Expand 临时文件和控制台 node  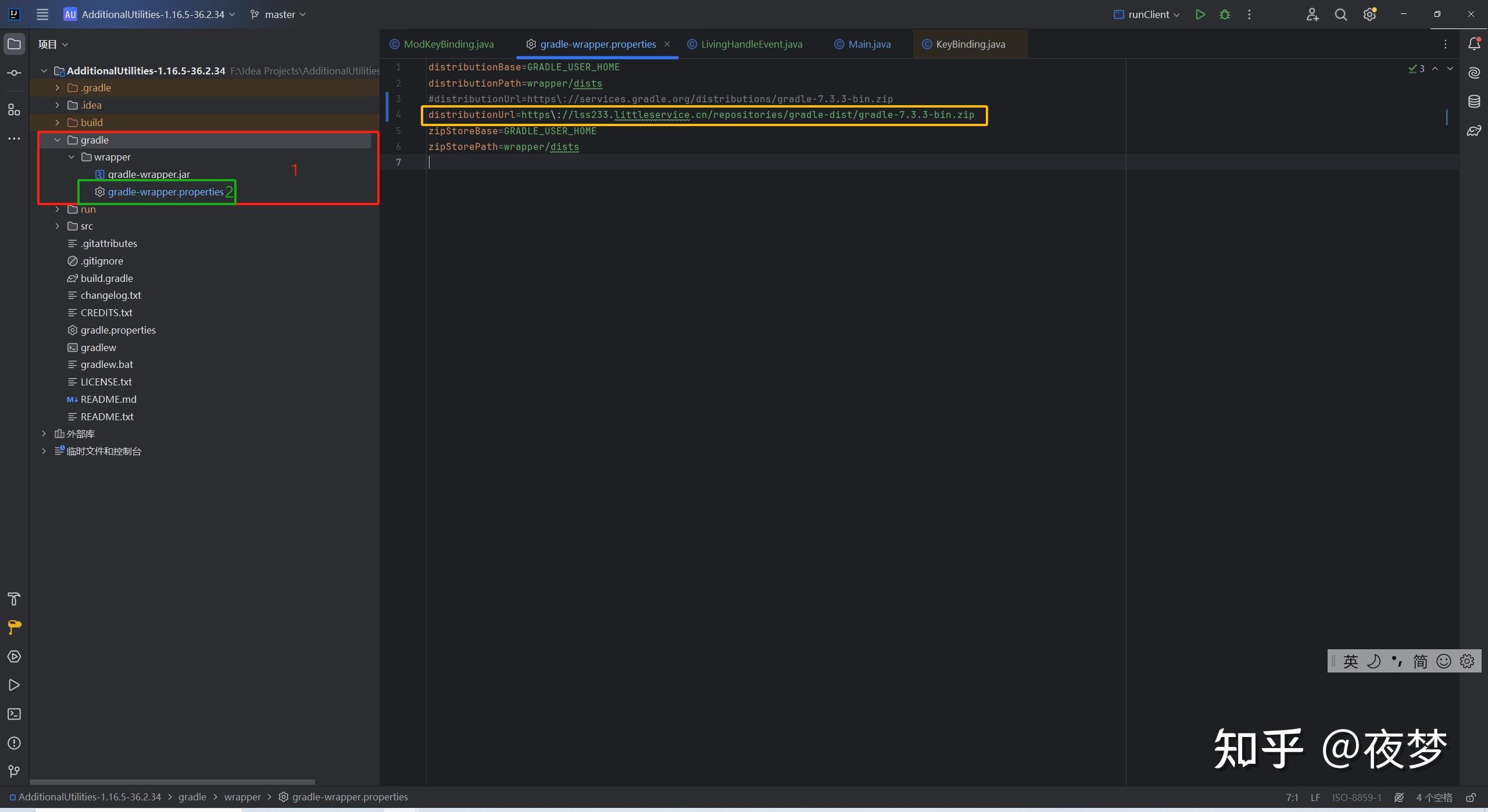click(x=44, y=451)
